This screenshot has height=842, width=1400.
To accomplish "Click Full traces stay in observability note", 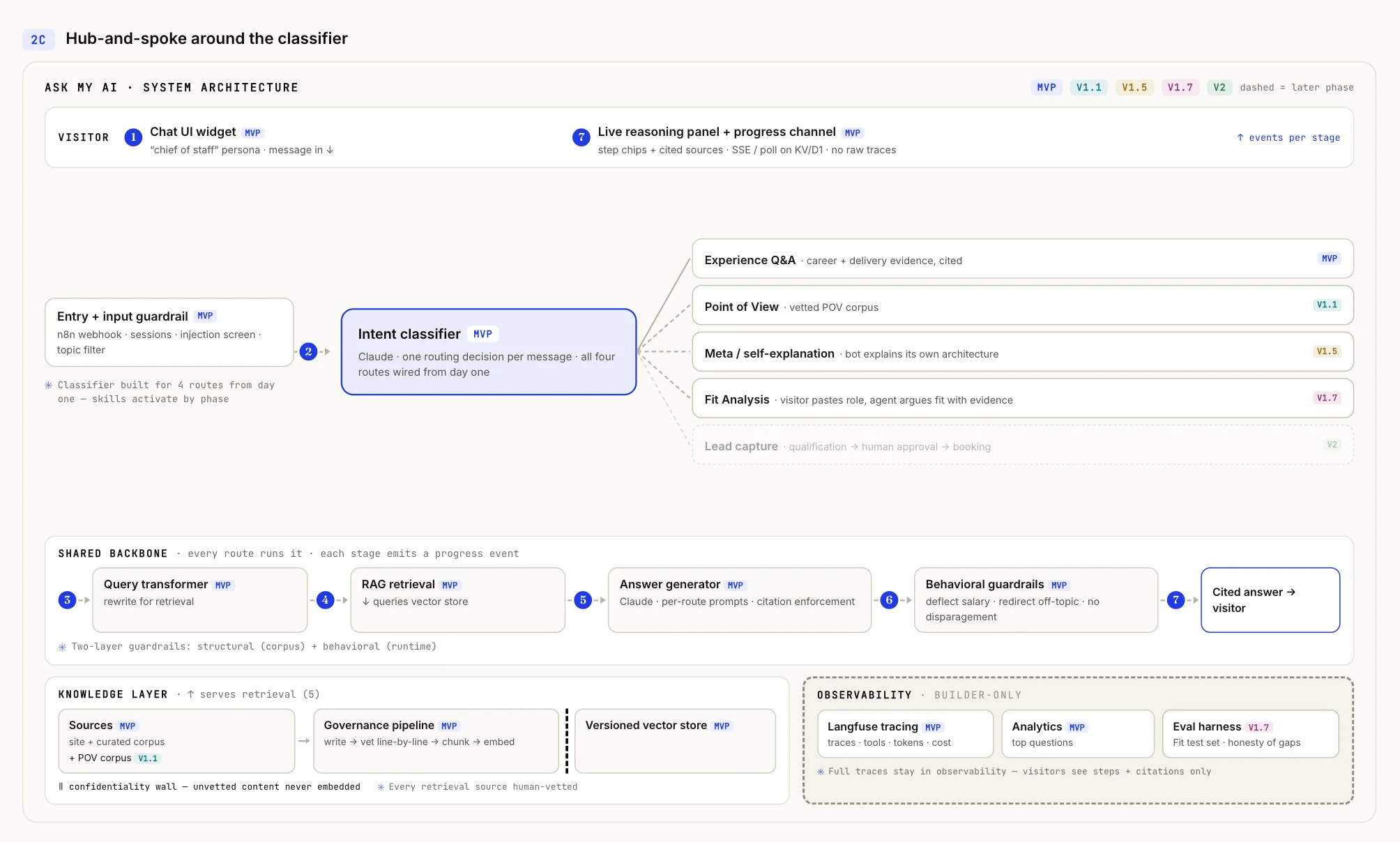I will tap(1014, 772).
